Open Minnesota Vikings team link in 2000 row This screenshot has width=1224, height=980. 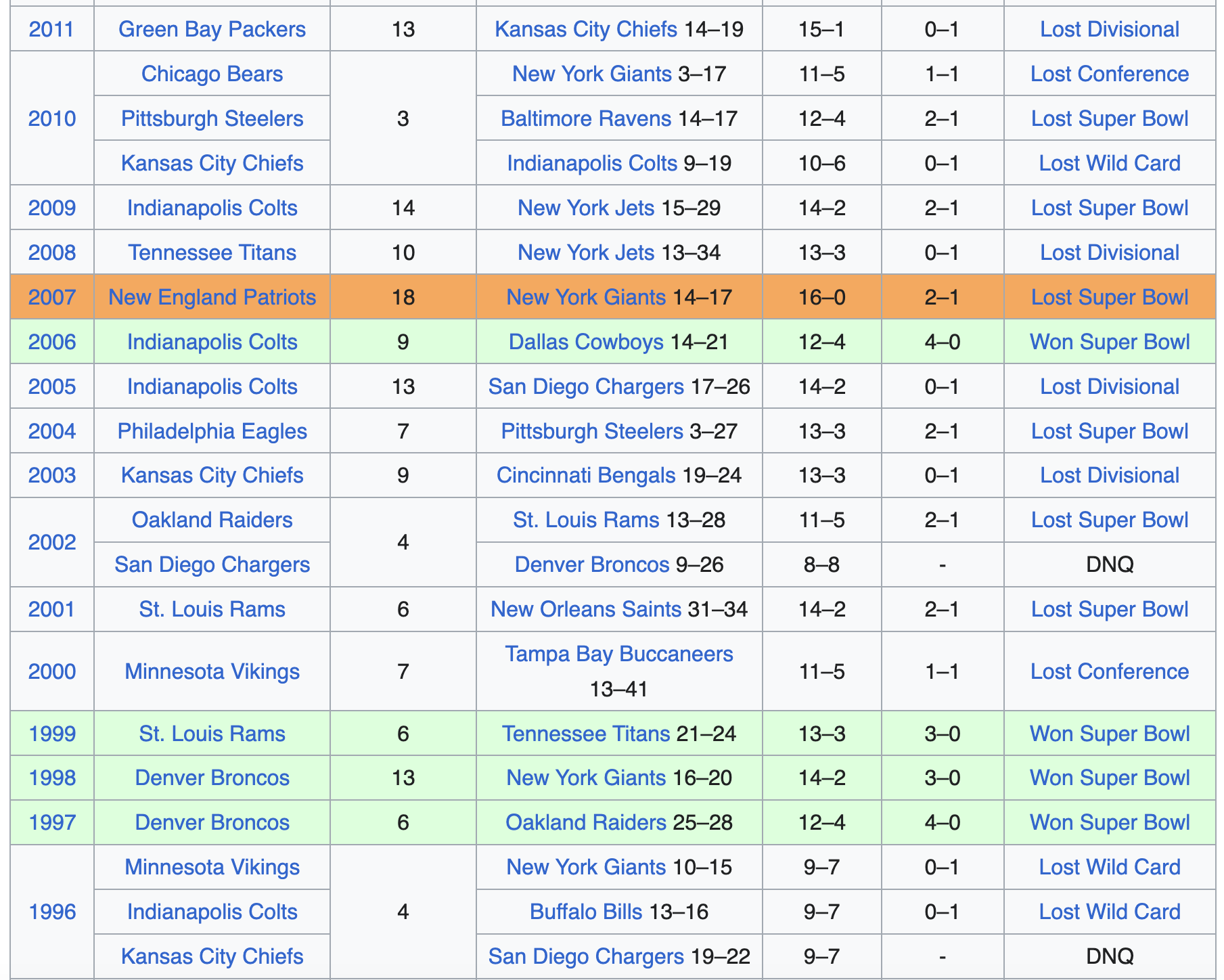coord(212,671)
